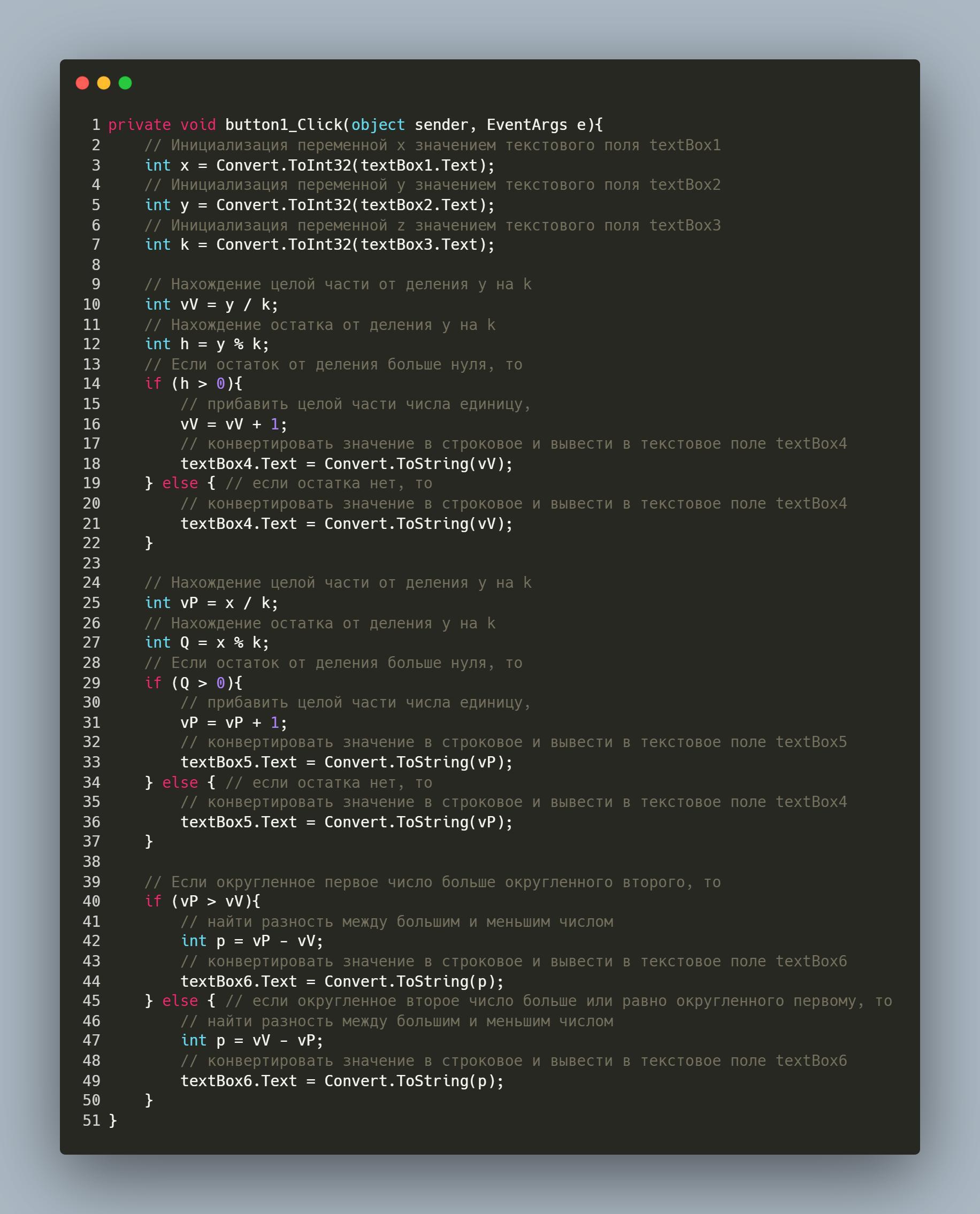This screenshot has width=980, height=1214.
Task: Click the 'vV = vV + 1;' line
Action: pos(234,424)
